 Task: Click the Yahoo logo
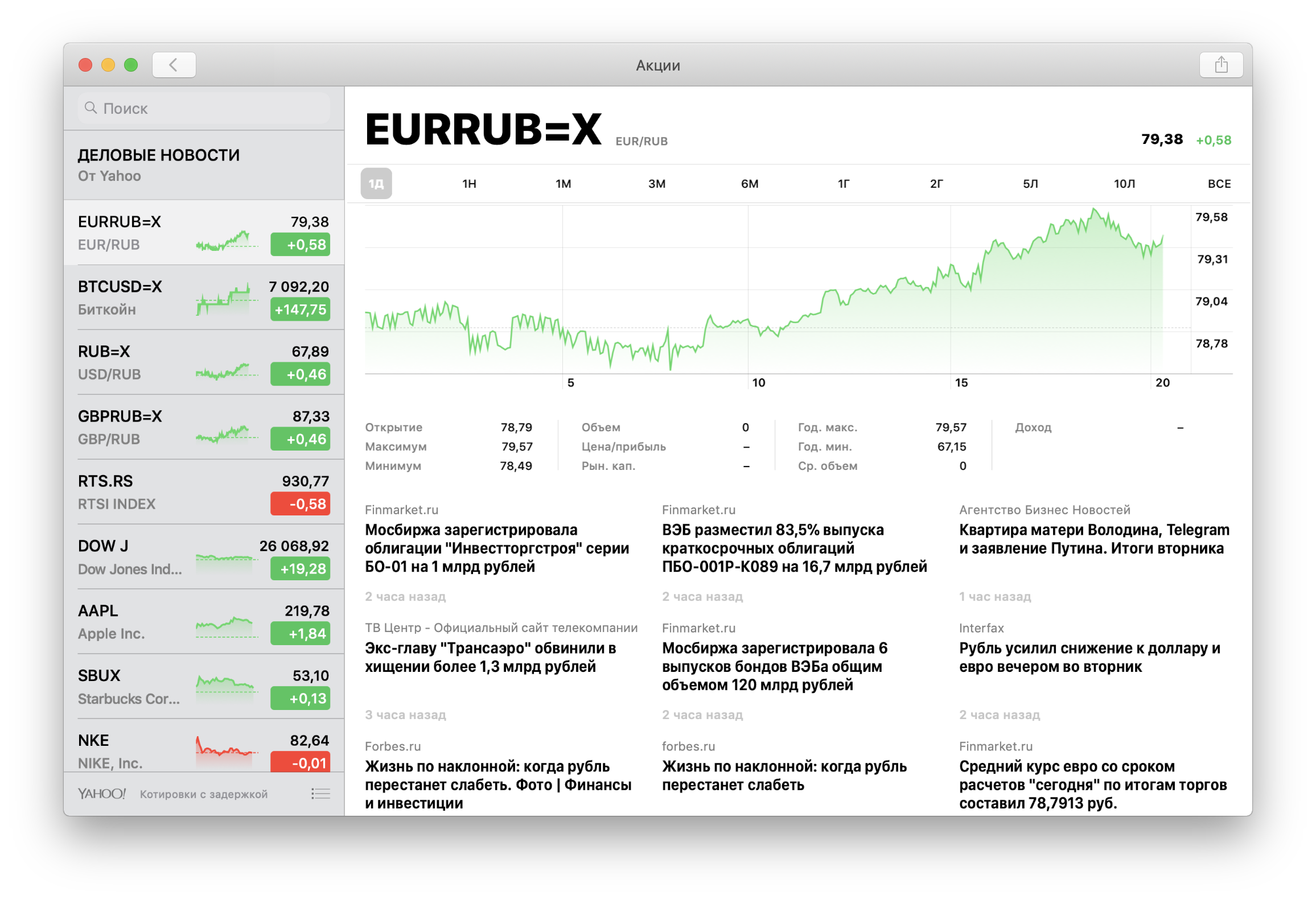click(102, 794)
